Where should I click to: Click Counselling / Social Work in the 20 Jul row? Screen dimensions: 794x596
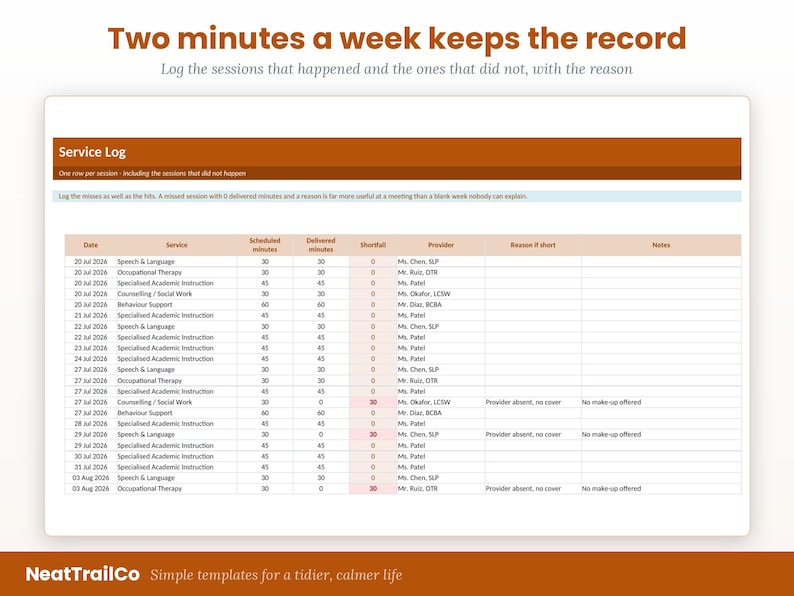click(x=154, y=294)
